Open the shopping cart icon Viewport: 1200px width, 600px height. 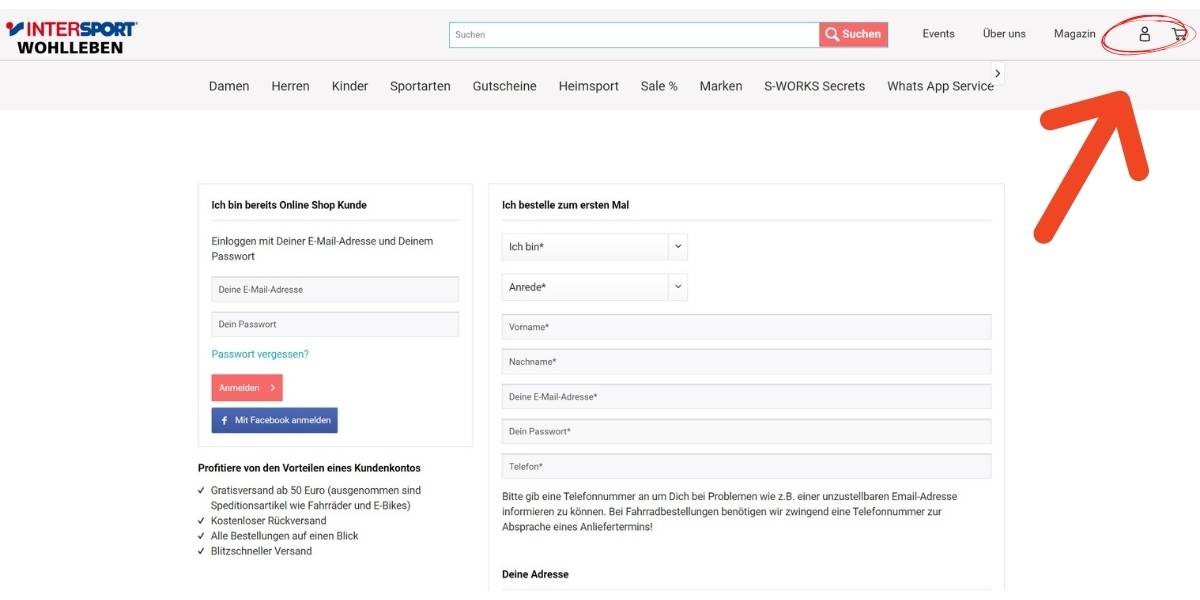tap(1179, 34)
